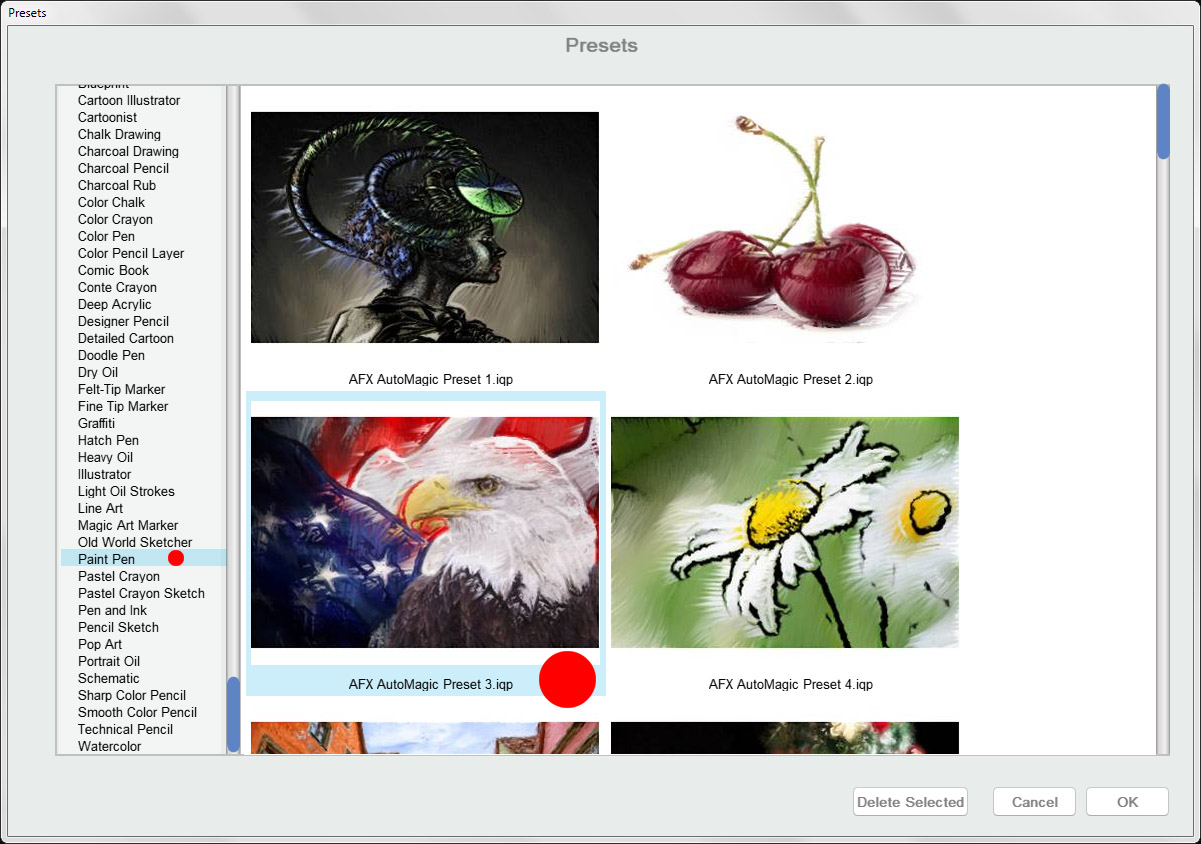Select the Pencil Sketch entry
Viewport: 1201px width, 844px height.
pyautogui.click(x=118, y=627)
